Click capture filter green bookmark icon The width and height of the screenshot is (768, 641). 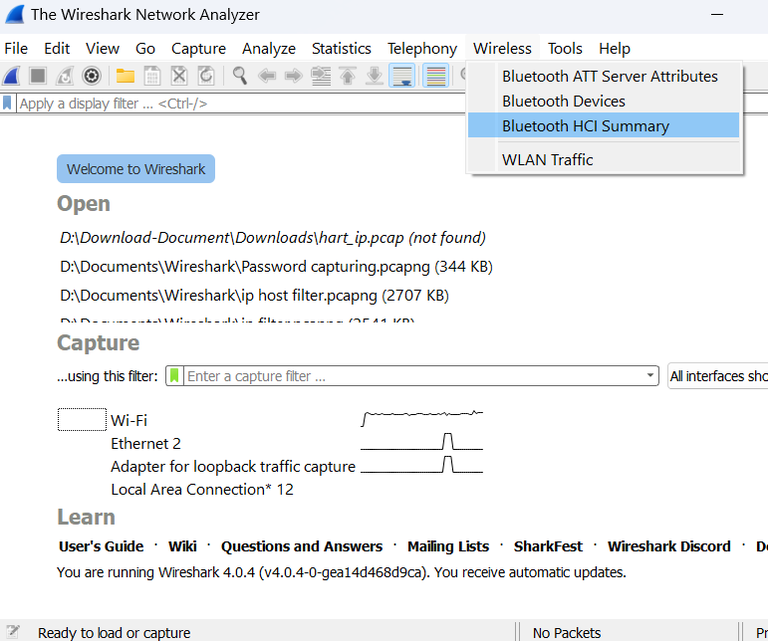174,376
